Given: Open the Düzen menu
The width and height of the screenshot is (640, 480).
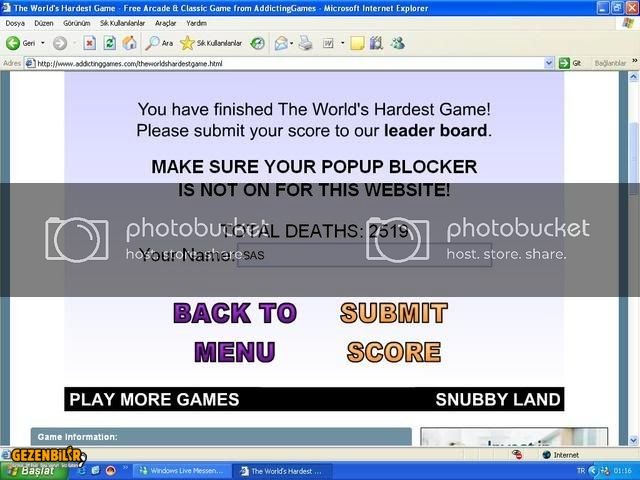Looking at the screenshot, I should point(44,23).
